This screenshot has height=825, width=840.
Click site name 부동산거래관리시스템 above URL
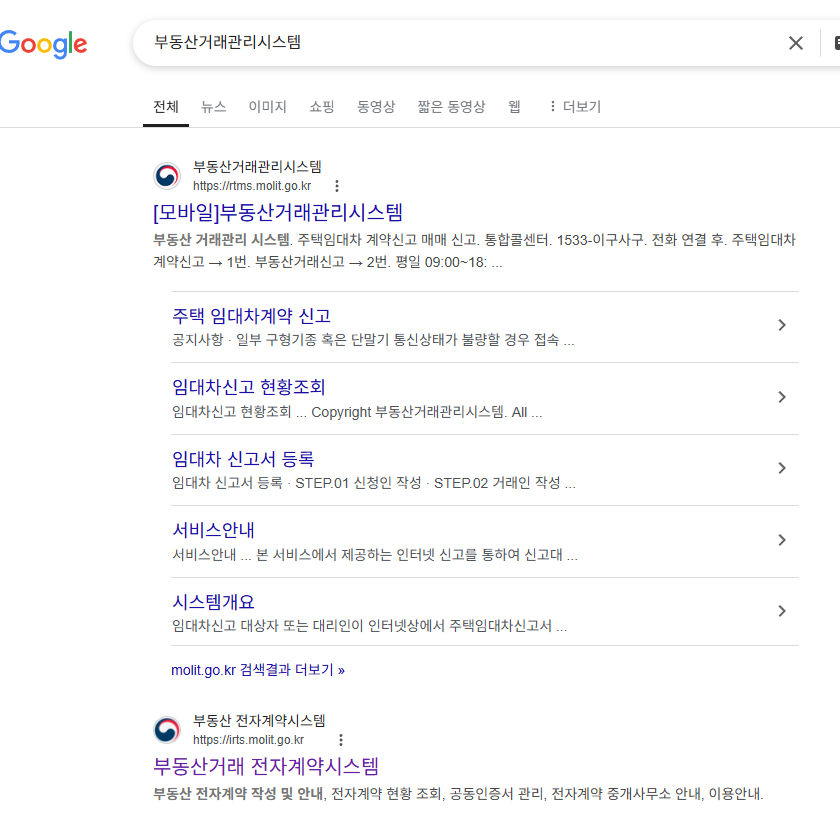[x=257, y=167]
